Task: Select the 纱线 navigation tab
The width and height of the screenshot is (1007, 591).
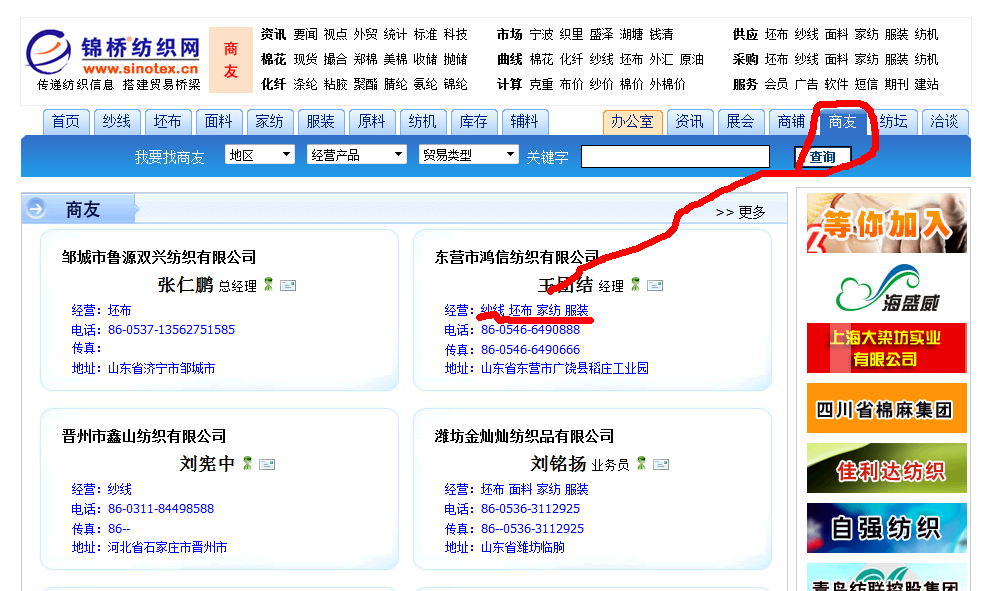Action: click(x=117, y=122)
